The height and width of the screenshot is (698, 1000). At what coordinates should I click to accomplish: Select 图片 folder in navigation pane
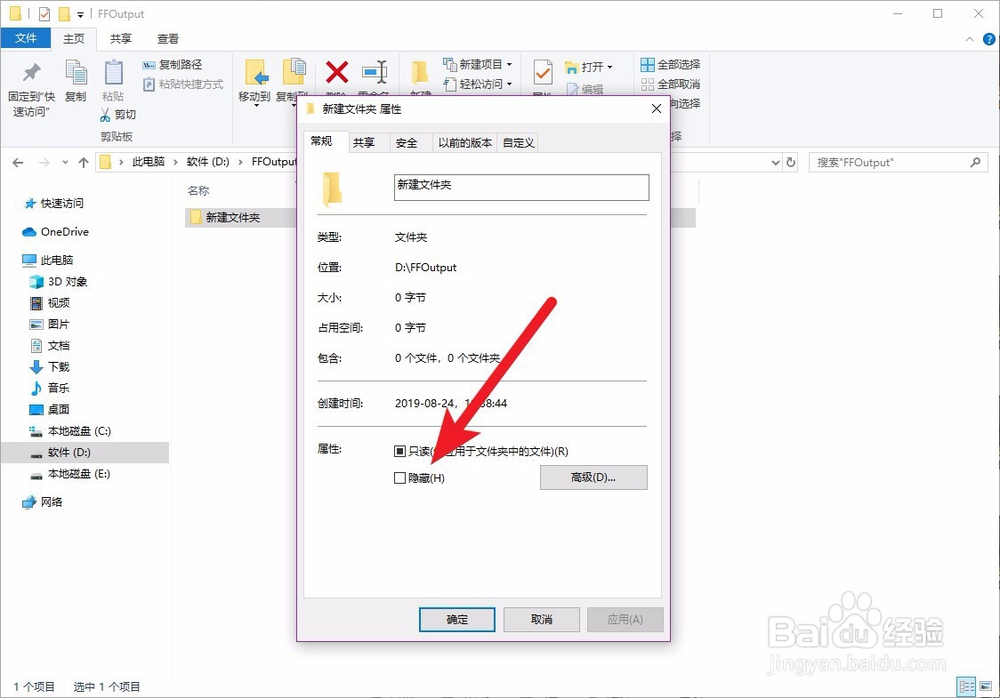[50, 324]
